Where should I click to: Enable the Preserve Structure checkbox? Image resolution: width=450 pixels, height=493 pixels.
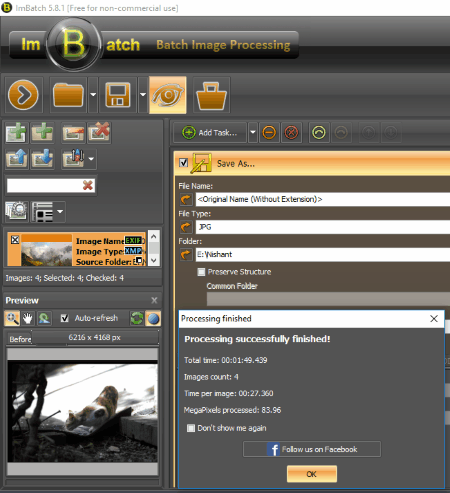[x=201, y=272]
